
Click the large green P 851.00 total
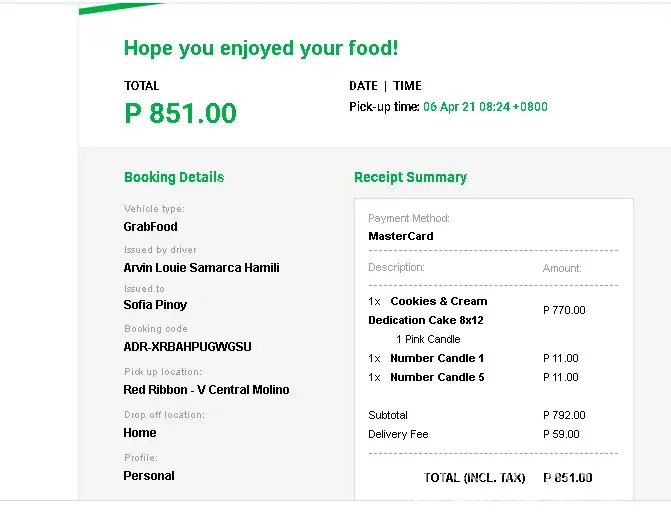pyautogui.click(x=180, y=113)
